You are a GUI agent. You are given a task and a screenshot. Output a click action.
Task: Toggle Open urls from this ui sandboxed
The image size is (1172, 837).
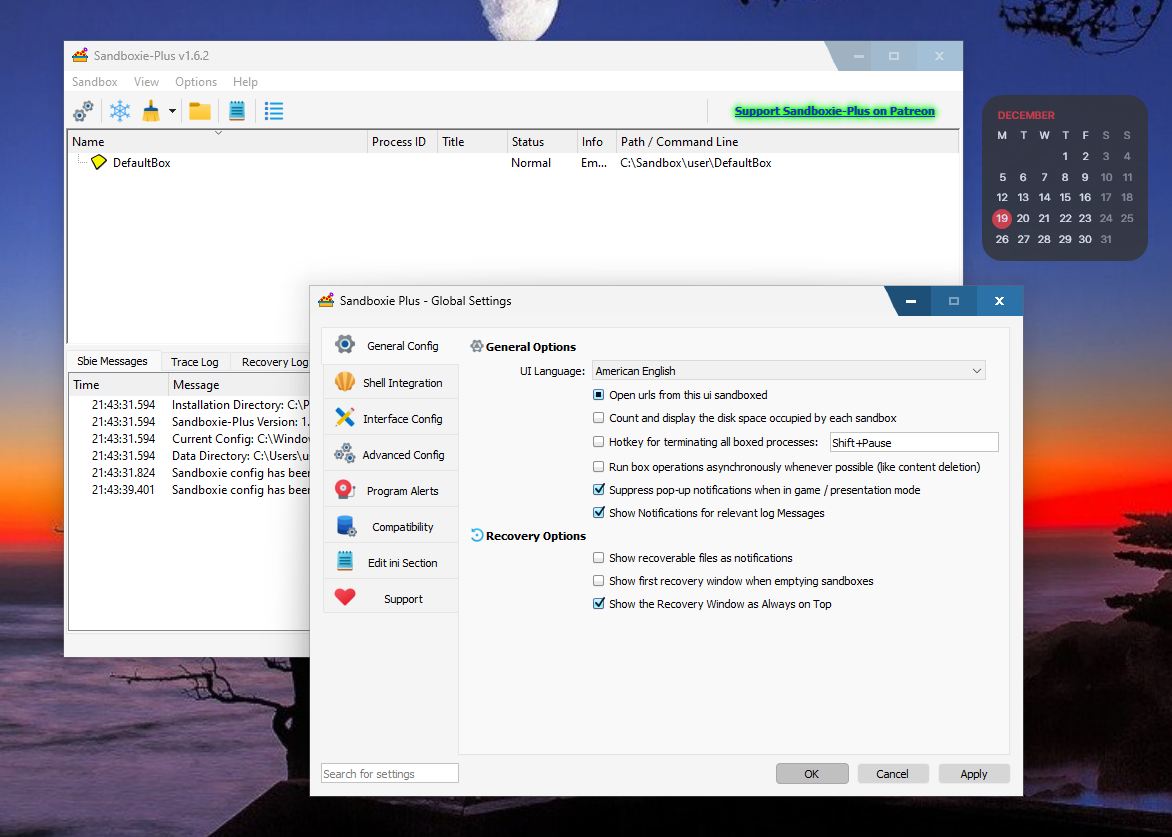(x=598, y=395)
